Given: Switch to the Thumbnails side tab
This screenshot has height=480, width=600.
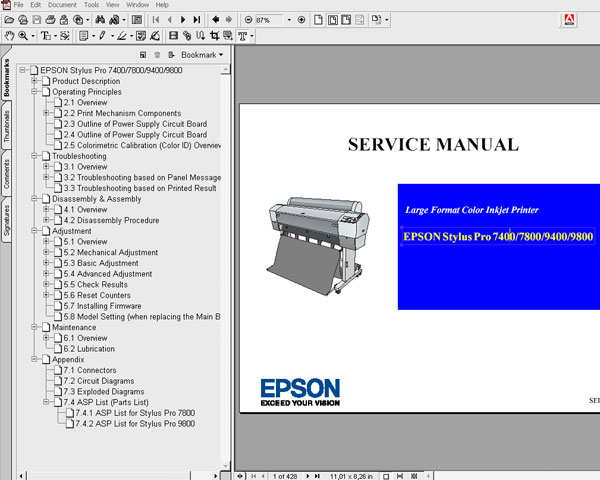Looking at the screenshot, I should [7, 126].
